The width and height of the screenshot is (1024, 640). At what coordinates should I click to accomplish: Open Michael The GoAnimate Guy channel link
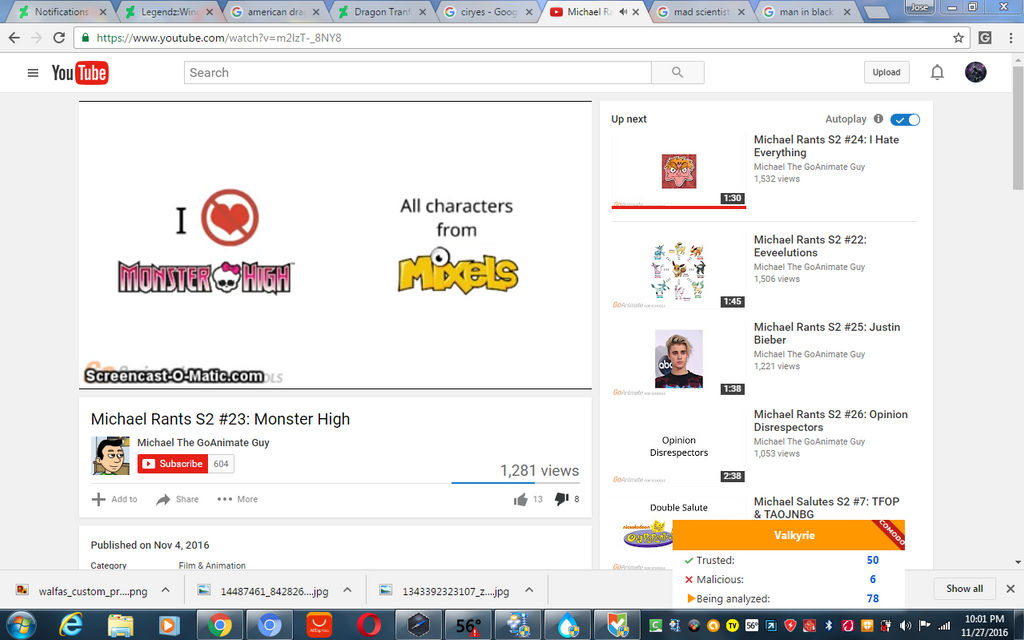tap(203, 443)
